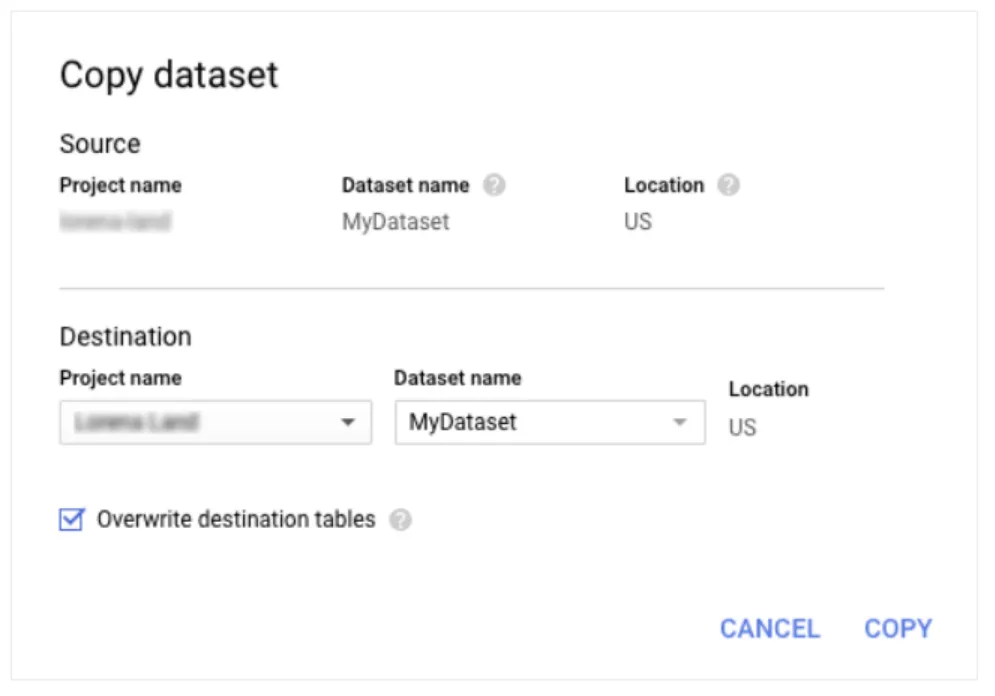The height and width of the screenshot is (696, 995).
Task: Click the arrow in destination Dataset name field
Action: pyautogui.click(x=680, y=422)
